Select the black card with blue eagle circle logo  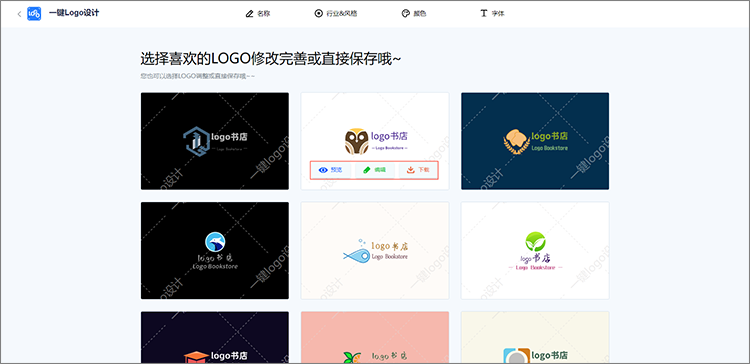pos(215,251)
